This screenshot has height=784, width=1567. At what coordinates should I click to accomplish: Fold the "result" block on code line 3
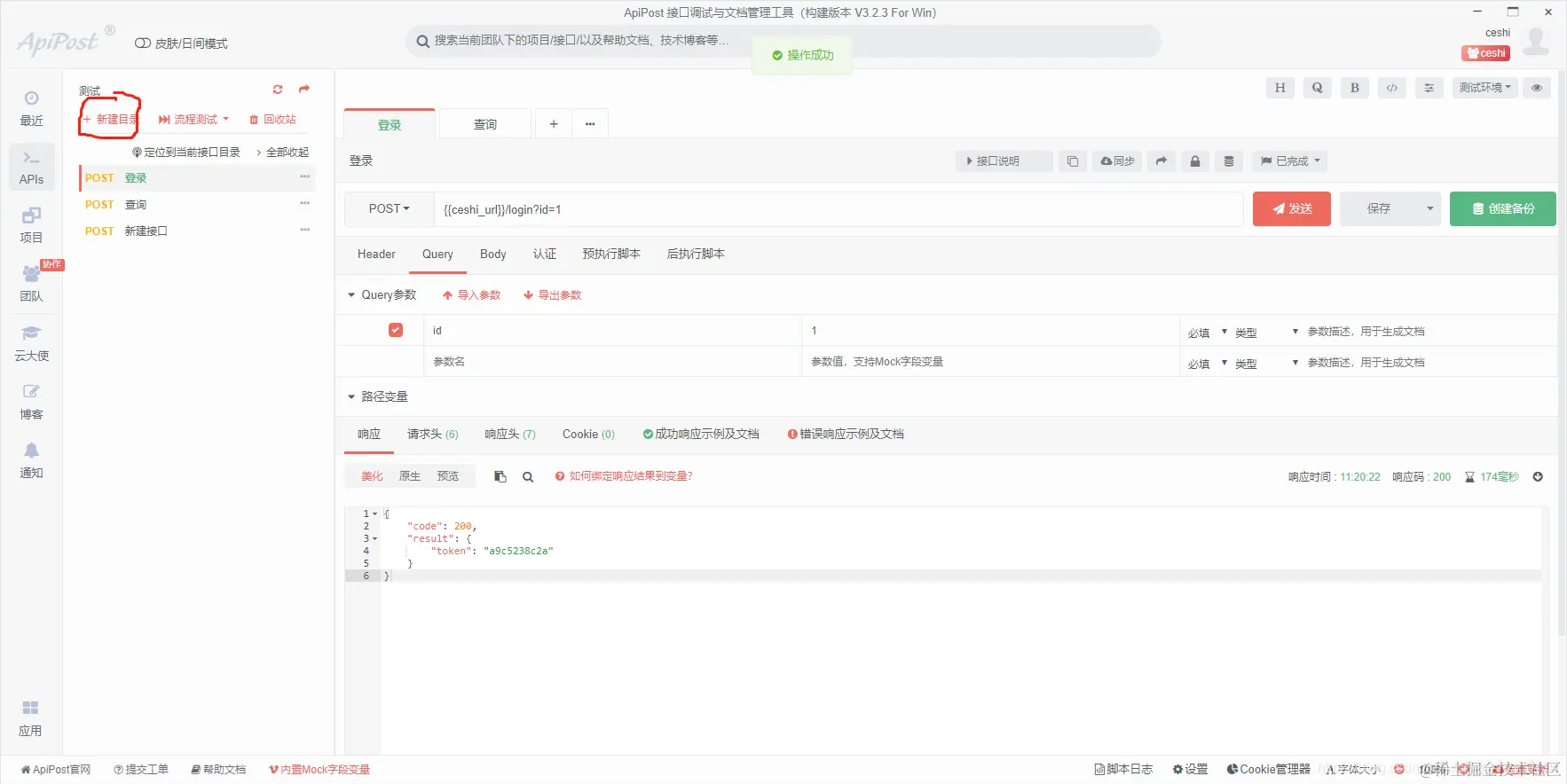374,538
